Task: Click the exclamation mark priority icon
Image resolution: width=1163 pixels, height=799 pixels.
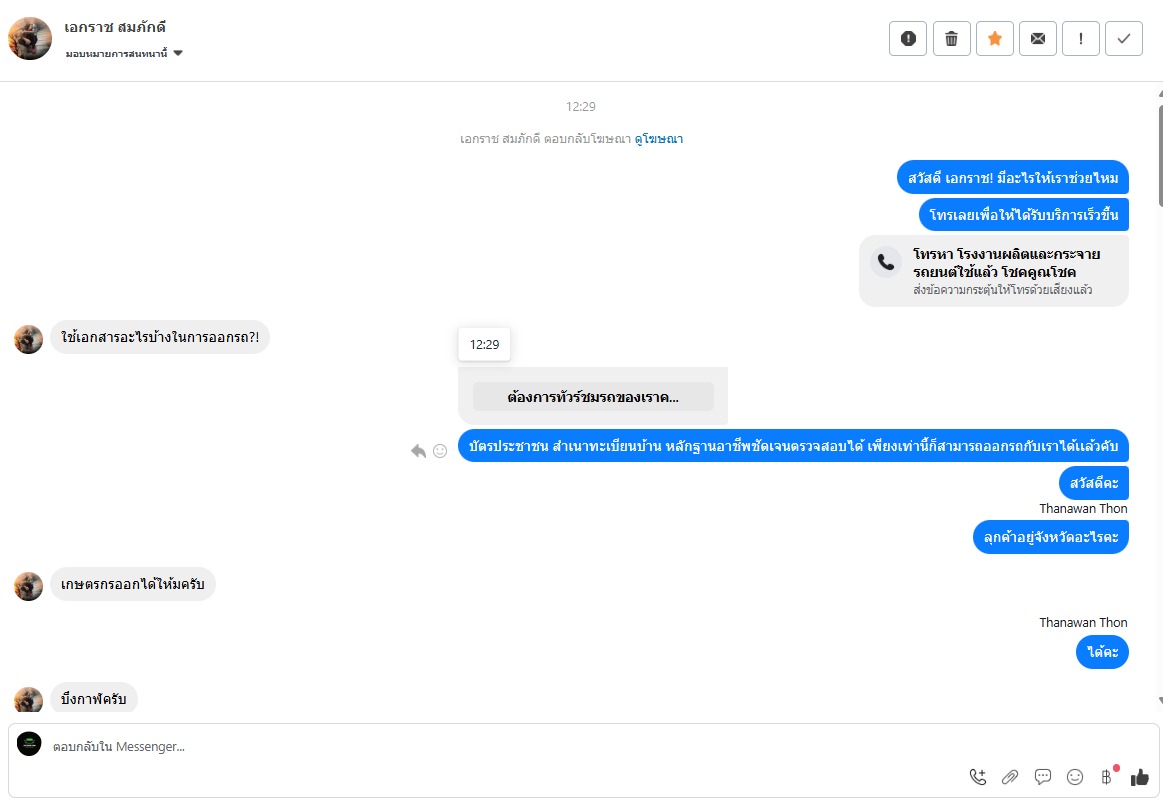Action: [1080, 39]
